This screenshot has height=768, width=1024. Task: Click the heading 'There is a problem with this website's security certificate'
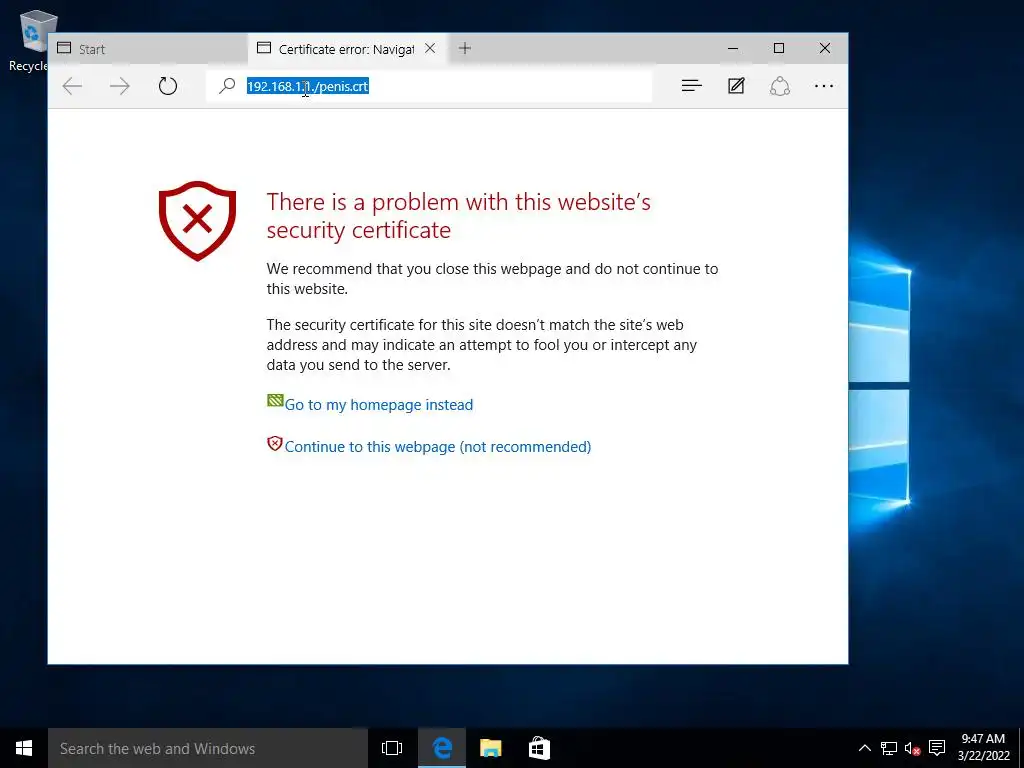point(458,216)
